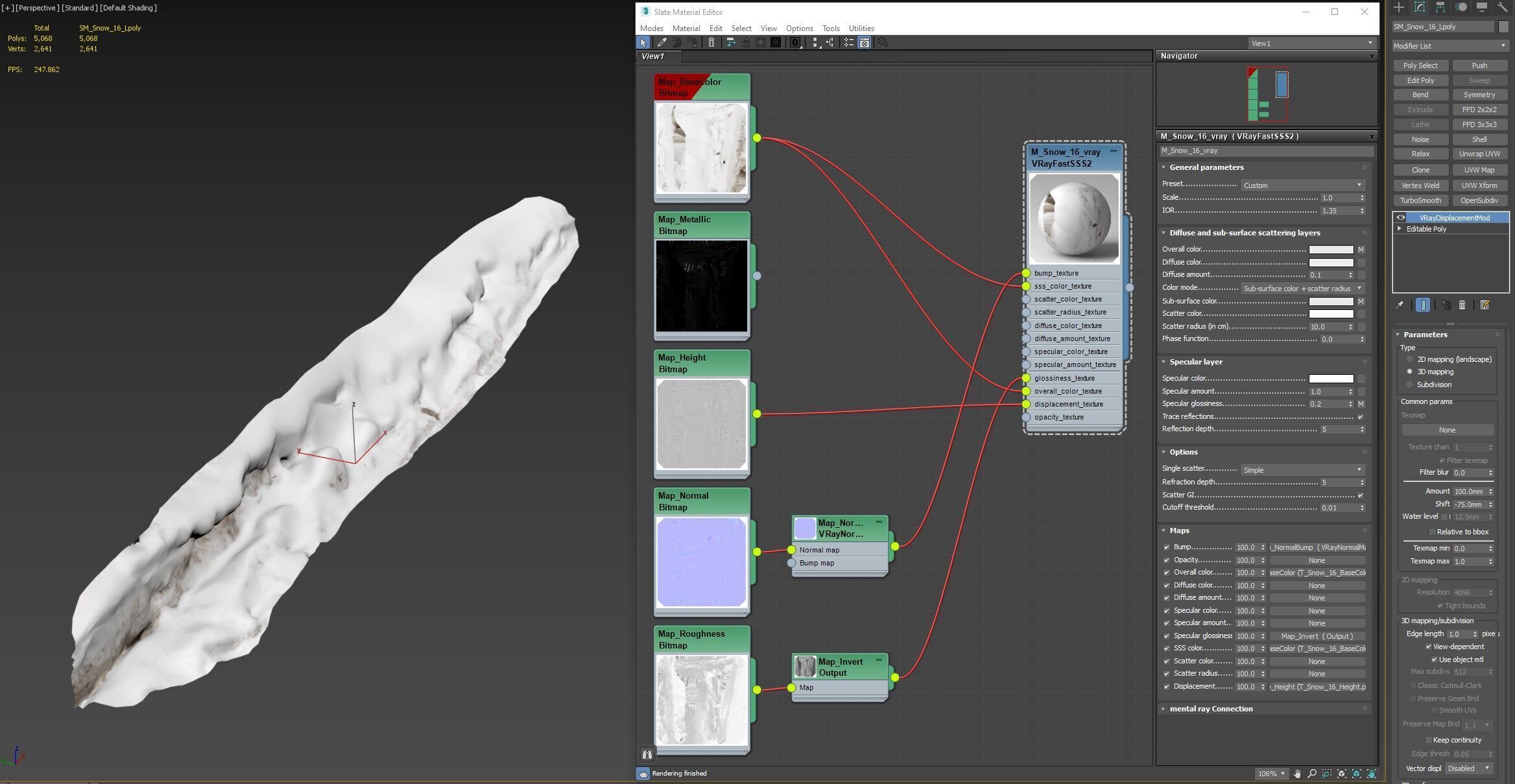The width and height of the screenshot is (1515, 784).
Task: Uncheck the Trace reflections checkbox
Action: 1360,417
